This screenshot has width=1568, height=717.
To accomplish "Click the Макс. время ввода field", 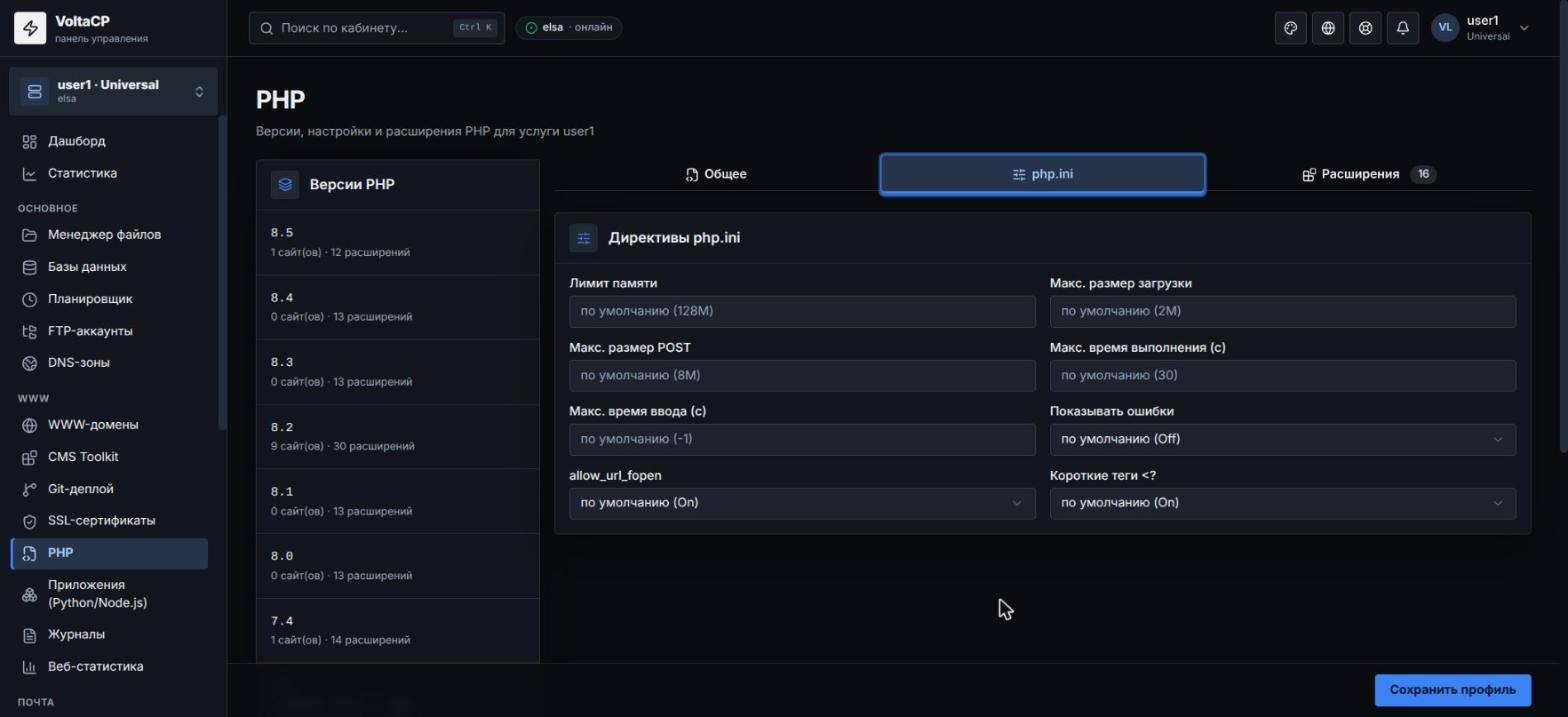I will tap(802, 439).
